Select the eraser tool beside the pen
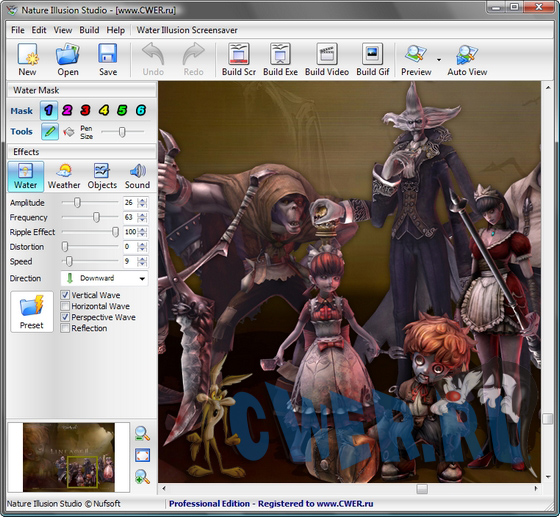 (x=69, y=132)
